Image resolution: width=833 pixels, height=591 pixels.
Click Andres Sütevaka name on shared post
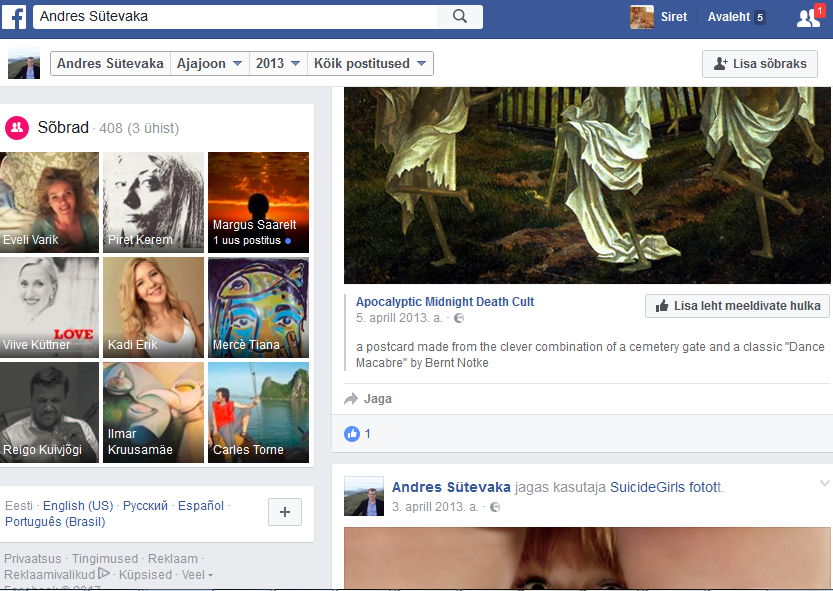(451, 487)
